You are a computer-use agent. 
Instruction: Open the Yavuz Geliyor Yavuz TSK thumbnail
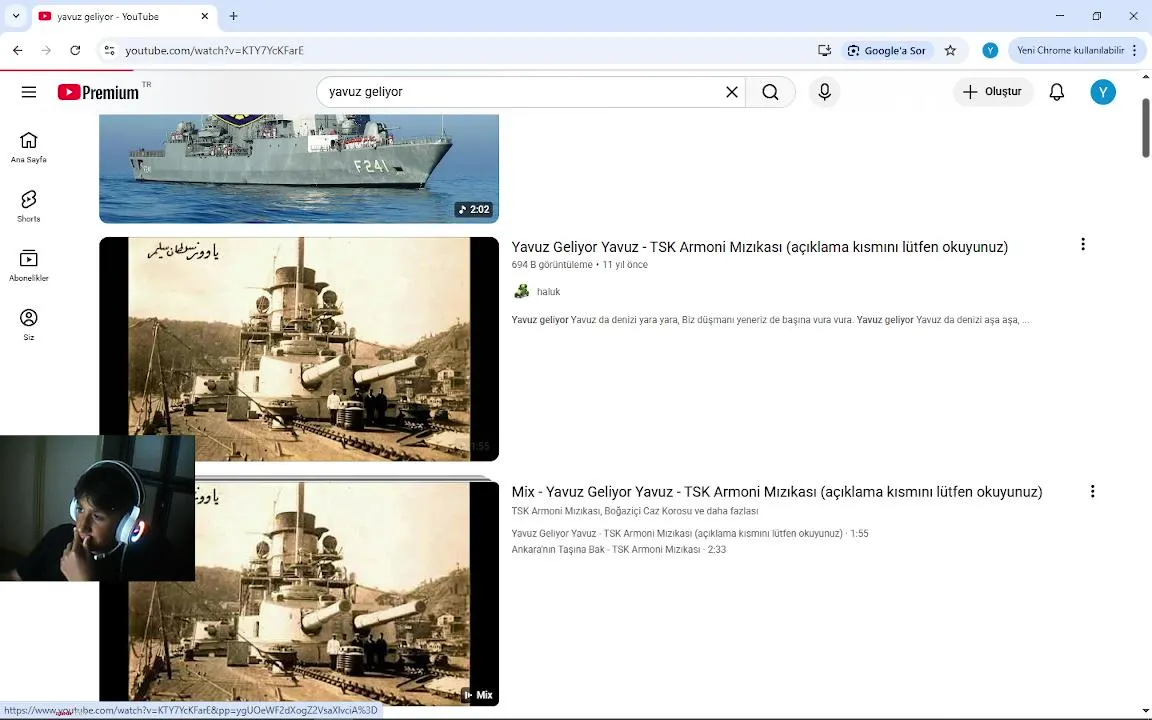(299, 349)
